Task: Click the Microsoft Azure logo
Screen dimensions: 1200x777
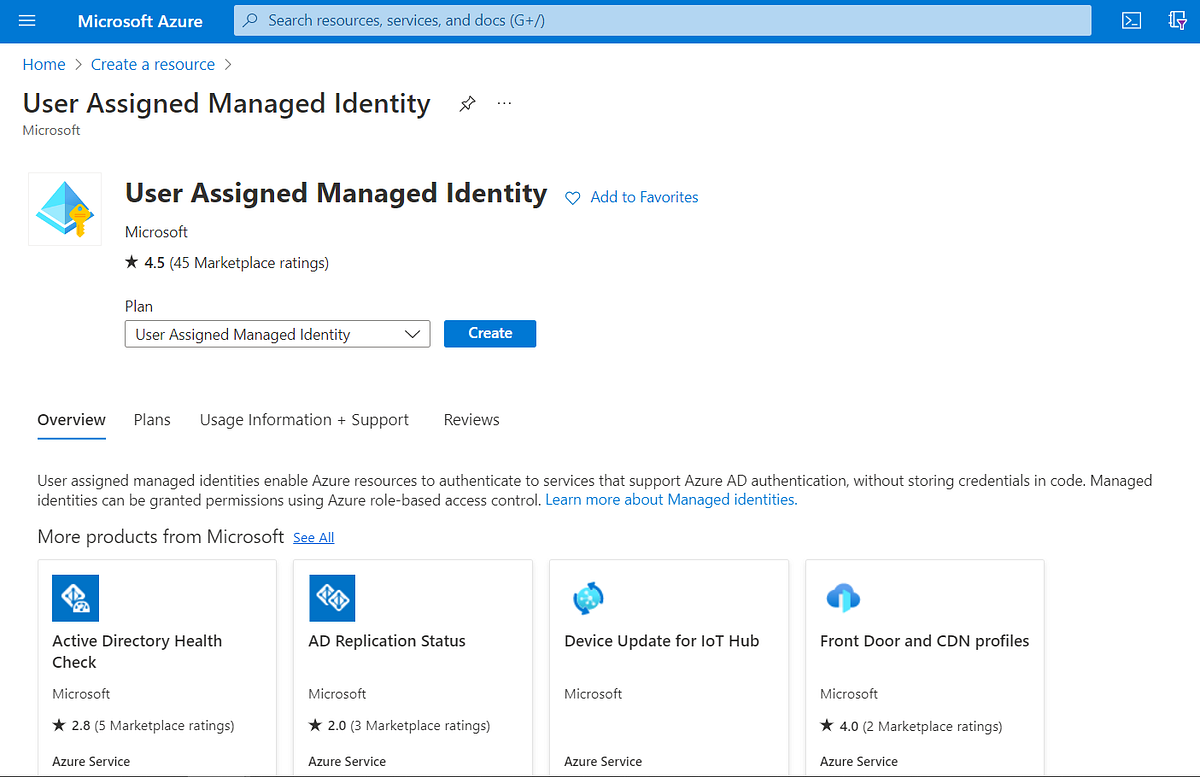Action: tap(140, 21)
